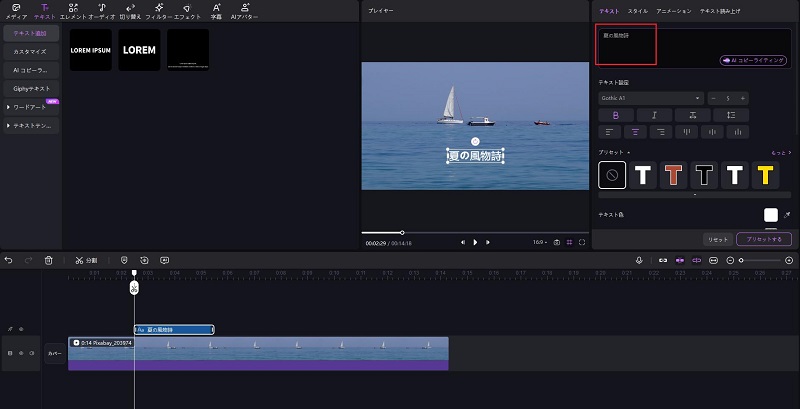Open the 16:9 aspect ratio dropdown
This screenshot has height=409, width=800.
click(539, 242)
